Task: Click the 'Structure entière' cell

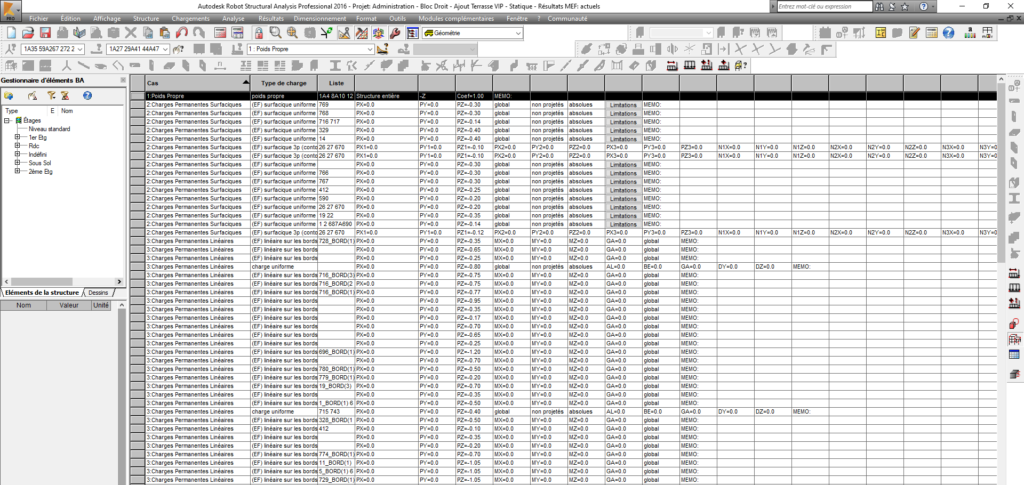Action: (x=387, y=96)
